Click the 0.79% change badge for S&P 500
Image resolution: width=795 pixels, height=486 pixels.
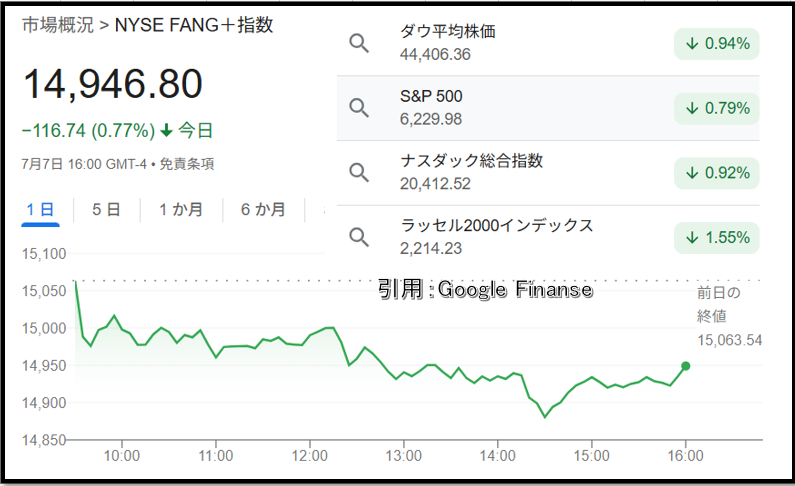click(716, 108)
